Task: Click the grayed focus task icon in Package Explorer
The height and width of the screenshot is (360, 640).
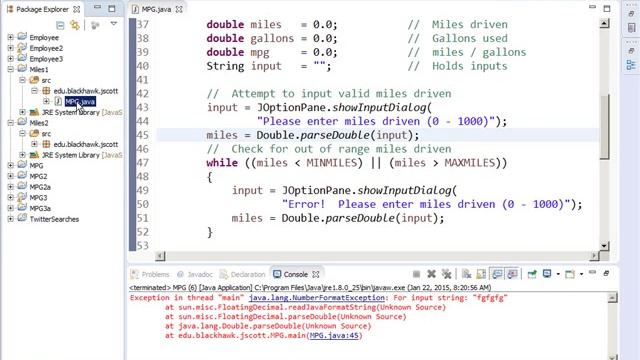Action: [x=95, y=25]
